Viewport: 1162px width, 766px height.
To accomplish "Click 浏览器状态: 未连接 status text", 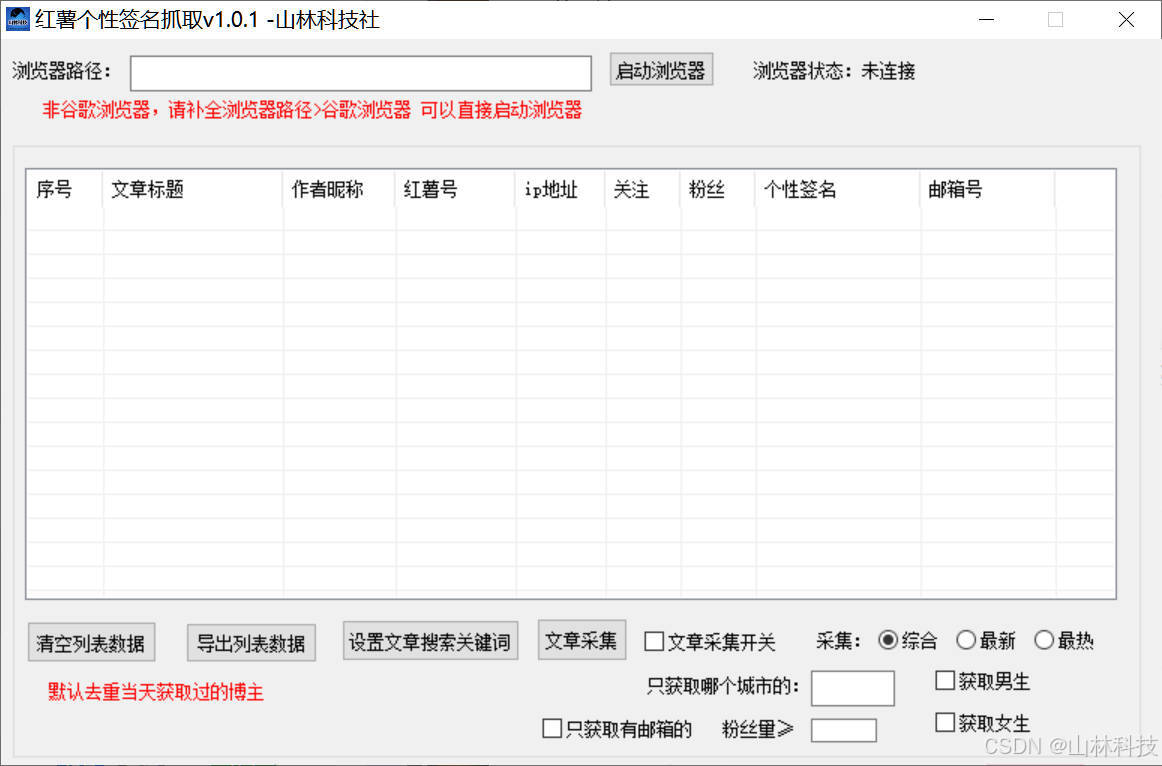I will coord(834,71).
